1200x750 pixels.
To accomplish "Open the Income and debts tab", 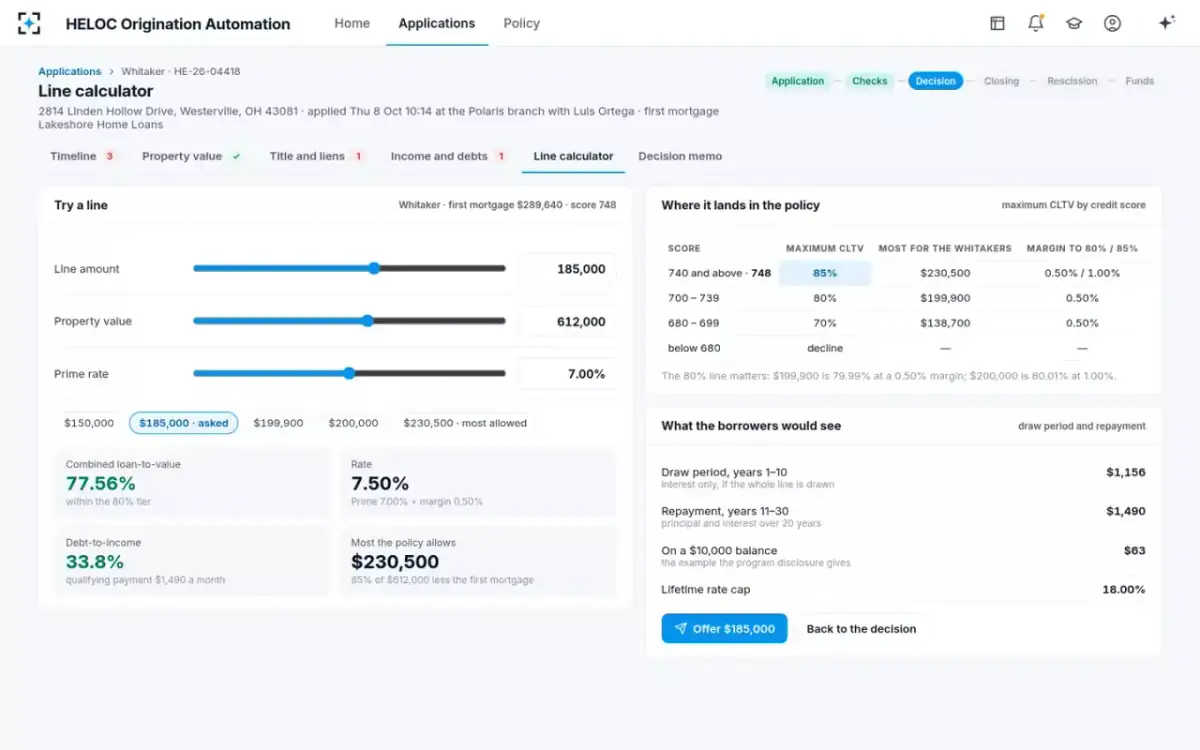I will [448, 156].
